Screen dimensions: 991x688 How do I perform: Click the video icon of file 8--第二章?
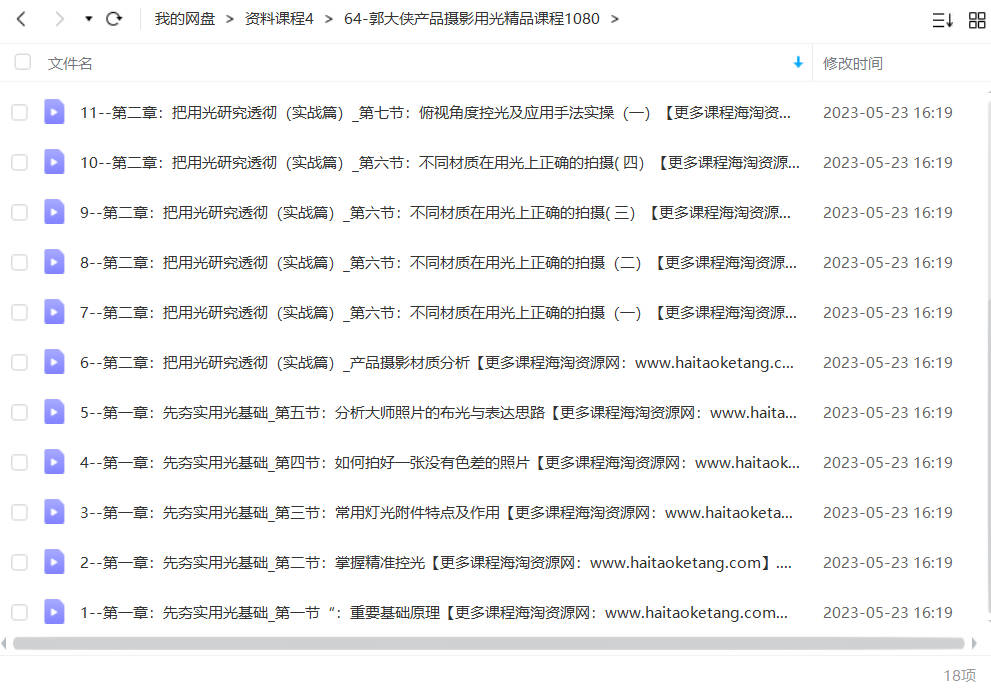click(x=54, y=262)
